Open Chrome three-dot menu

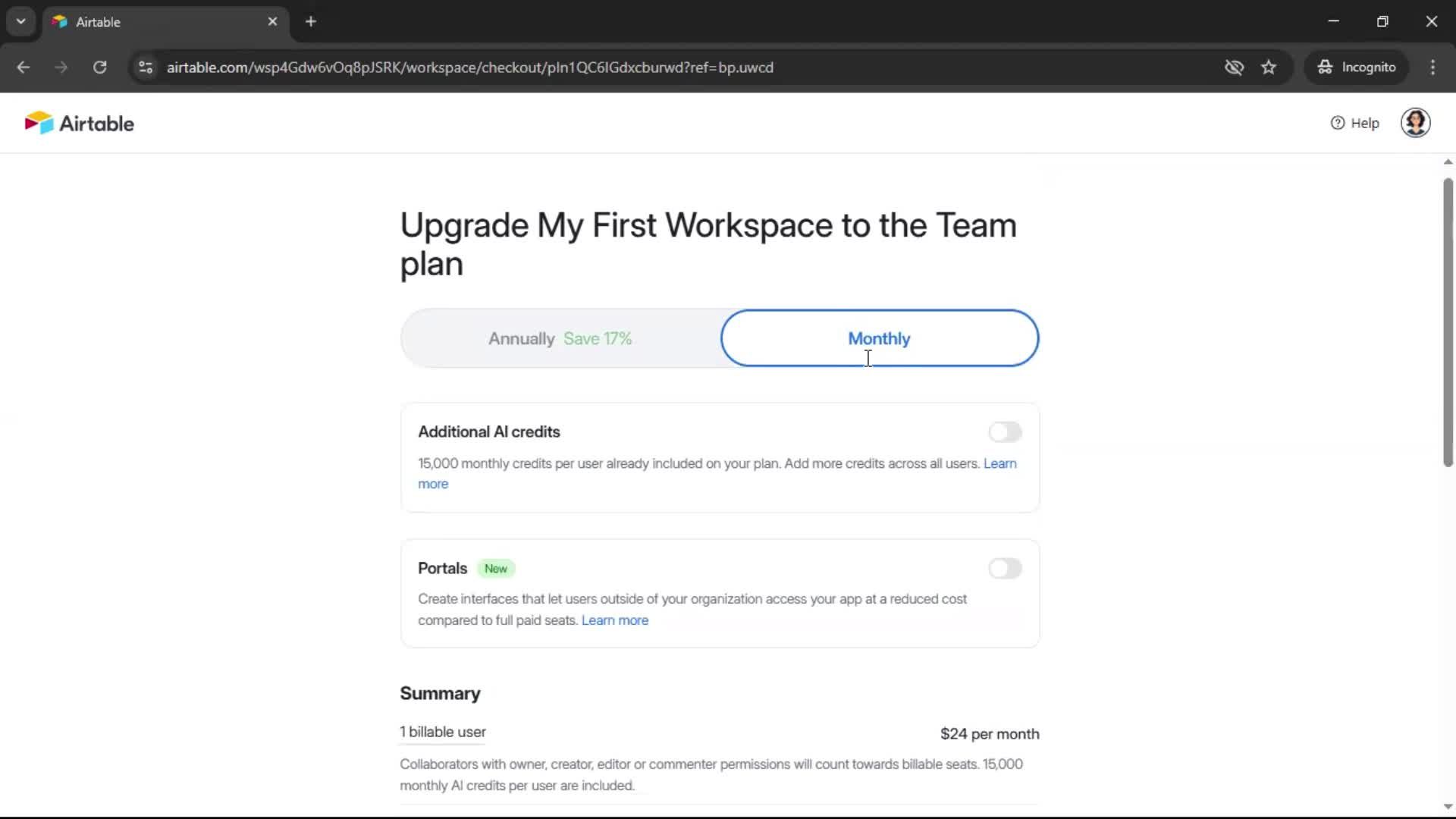pyautogui.click(x=1432, y=67)
